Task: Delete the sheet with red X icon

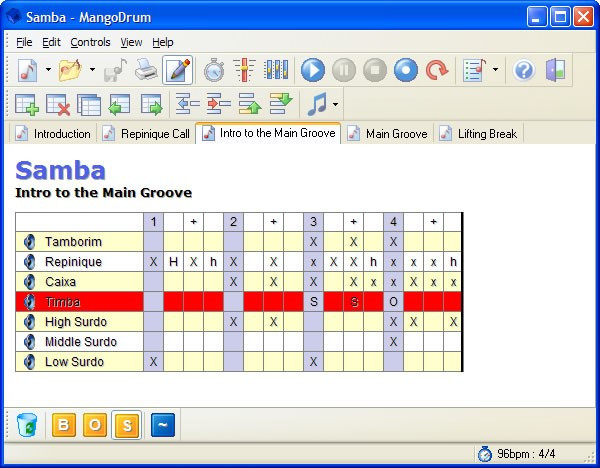Action: tap(58, 104)
